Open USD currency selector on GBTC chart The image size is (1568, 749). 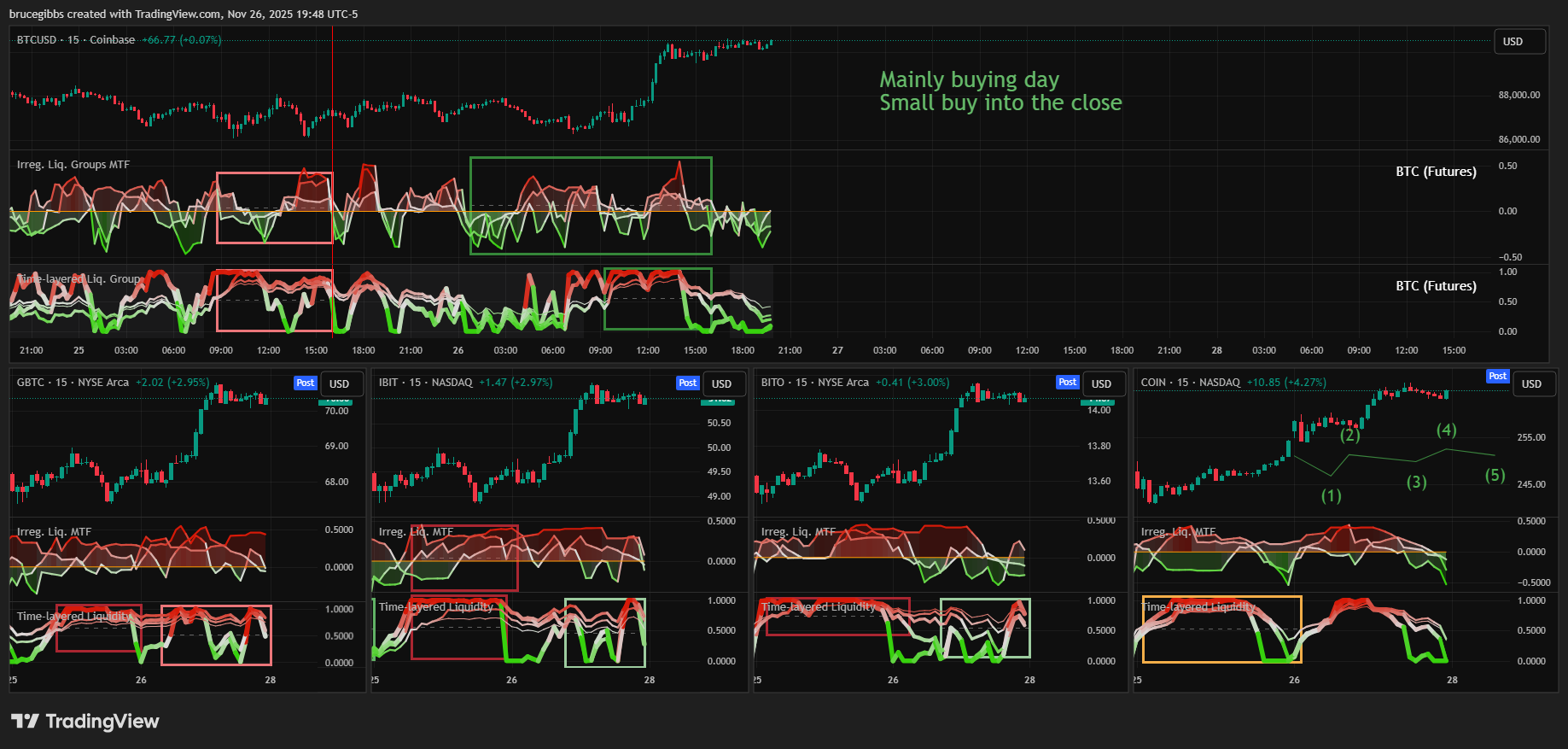tap(340, 384)
